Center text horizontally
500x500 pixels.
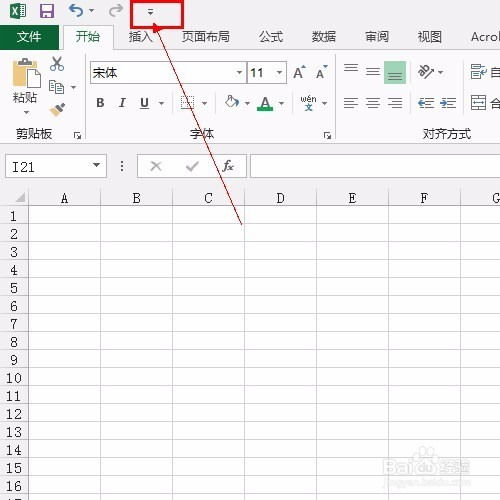tap(373, 103)
